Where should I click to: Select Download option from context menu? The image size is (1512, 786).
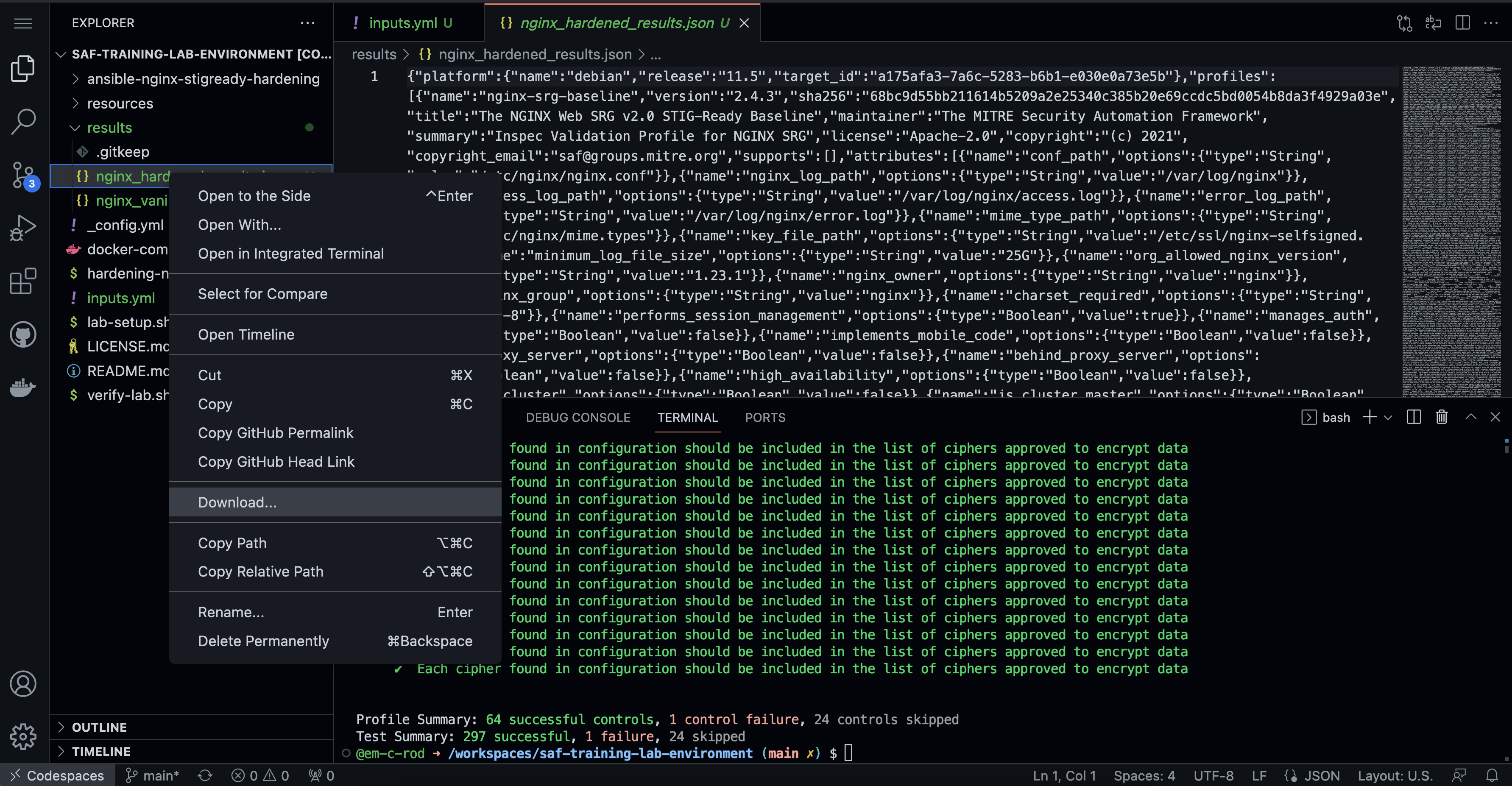[238, 501]
